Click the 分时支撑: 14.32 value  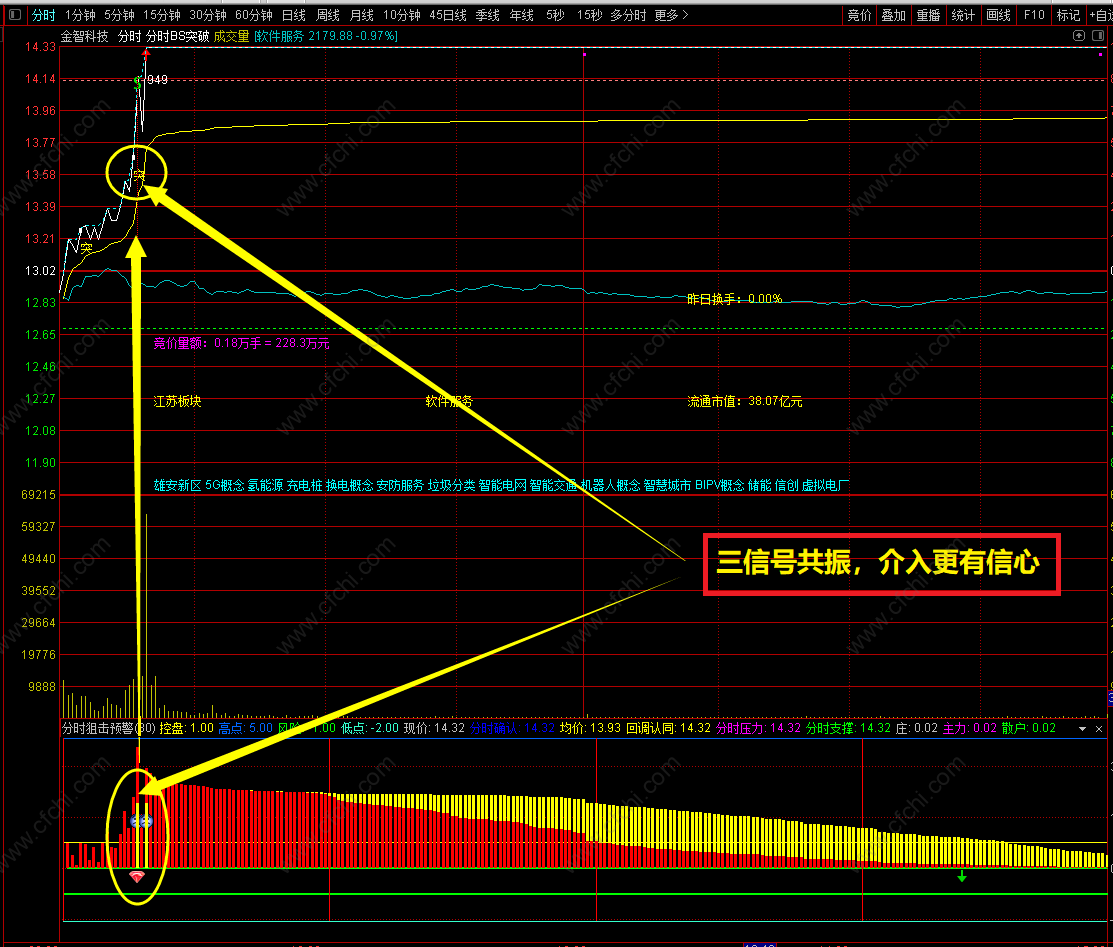[848, 728]
